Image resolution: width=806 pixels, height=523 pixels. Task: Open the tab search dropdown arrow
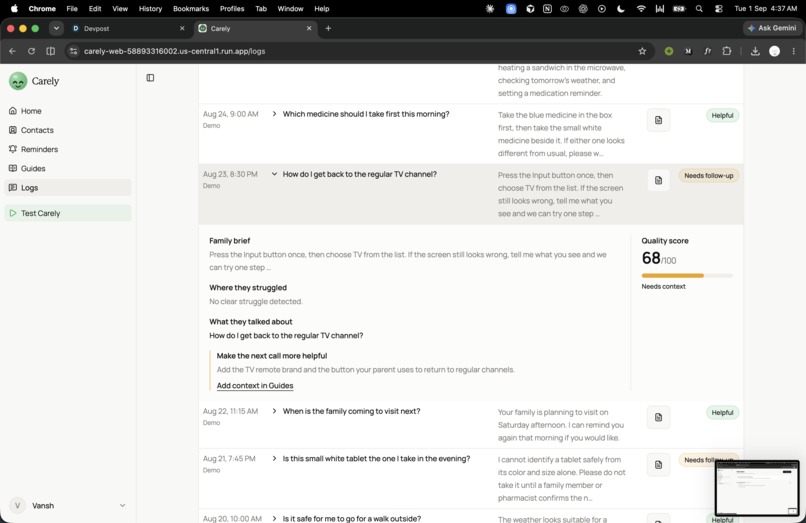pos(56,28)
